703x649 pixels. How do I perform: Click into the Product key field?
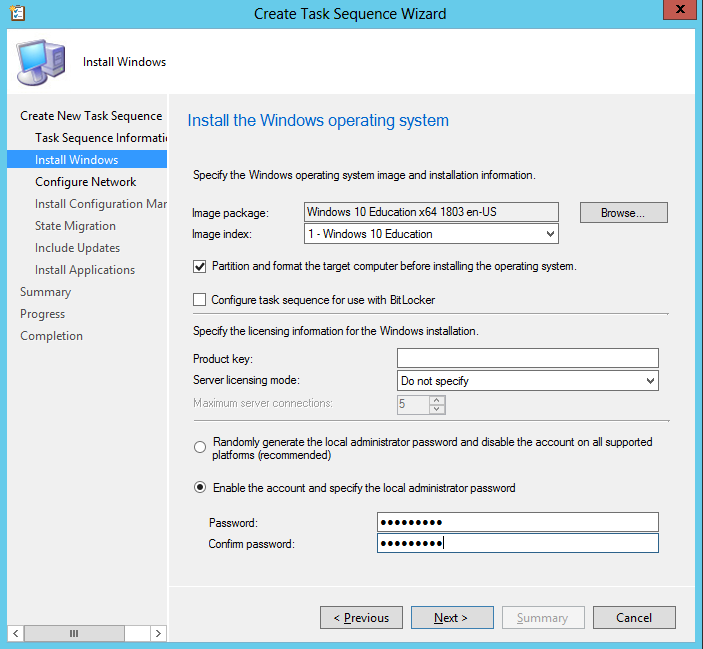pos(528,358)
